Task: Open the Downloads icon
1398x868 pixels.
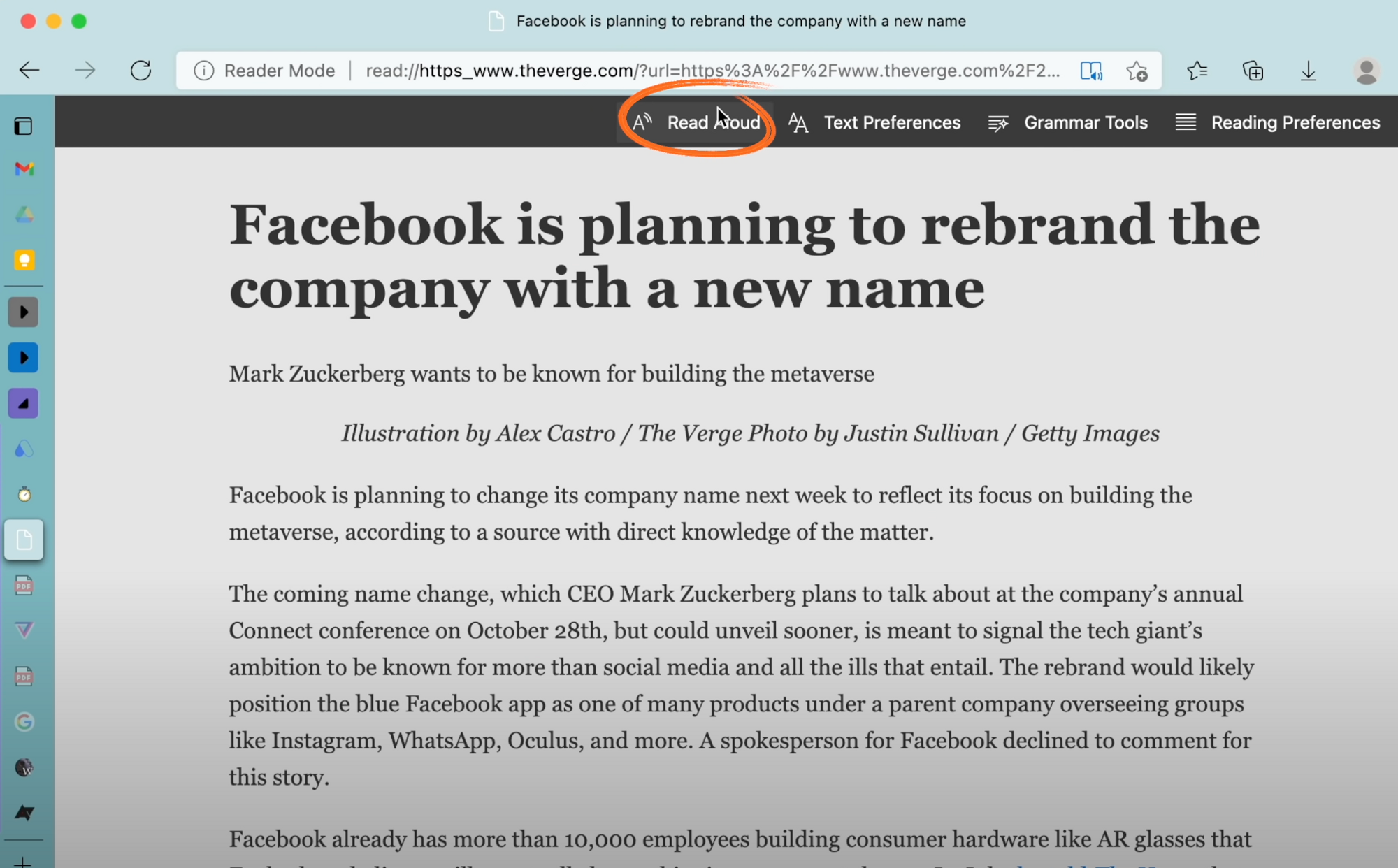Action: [1308, 71]
